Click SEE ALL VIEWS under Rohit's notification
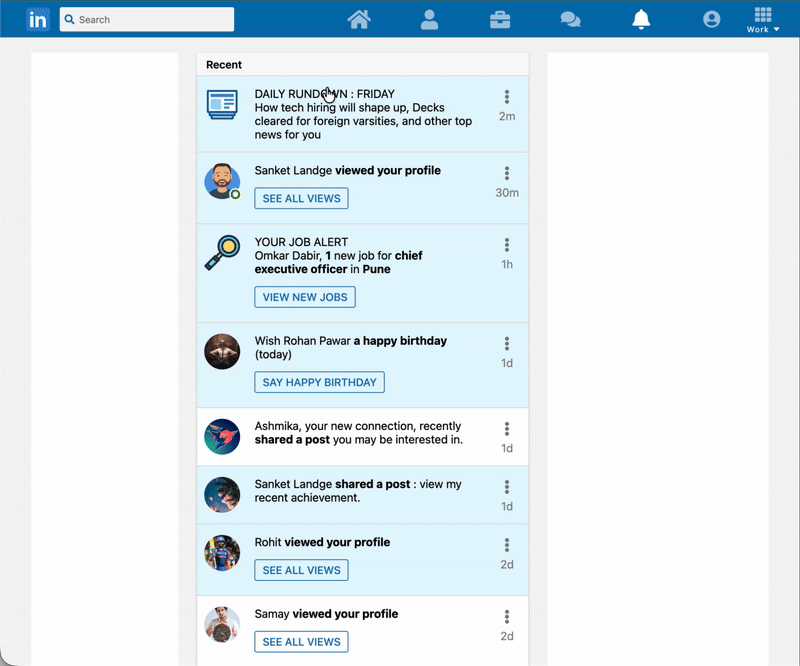Image resolution: width=800 pixels, height=666 pixels. 301,570
